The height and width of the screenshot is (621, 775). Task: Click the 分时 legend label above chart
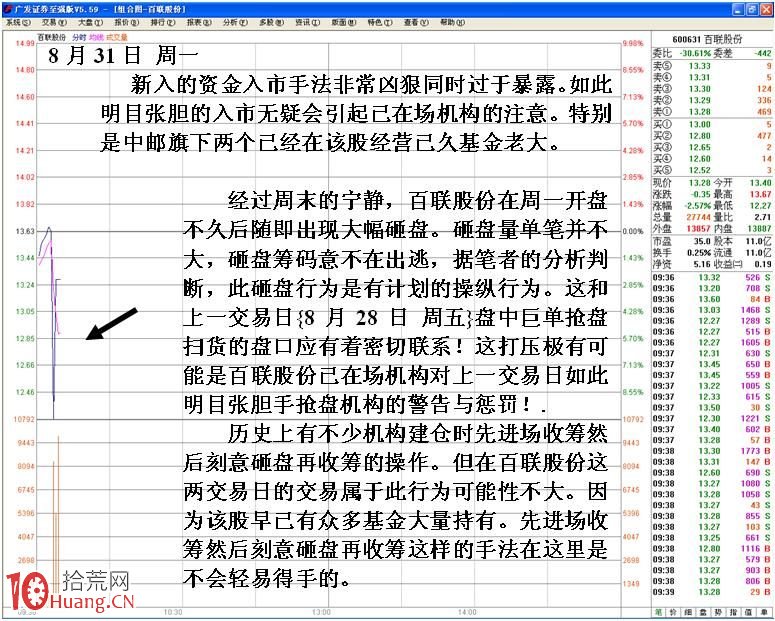79,37
